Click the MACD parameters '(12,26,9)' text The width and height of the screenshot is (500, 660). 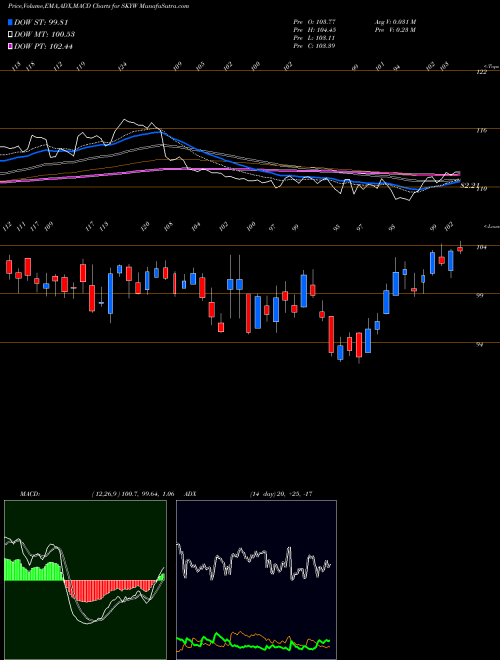(106, 494)
